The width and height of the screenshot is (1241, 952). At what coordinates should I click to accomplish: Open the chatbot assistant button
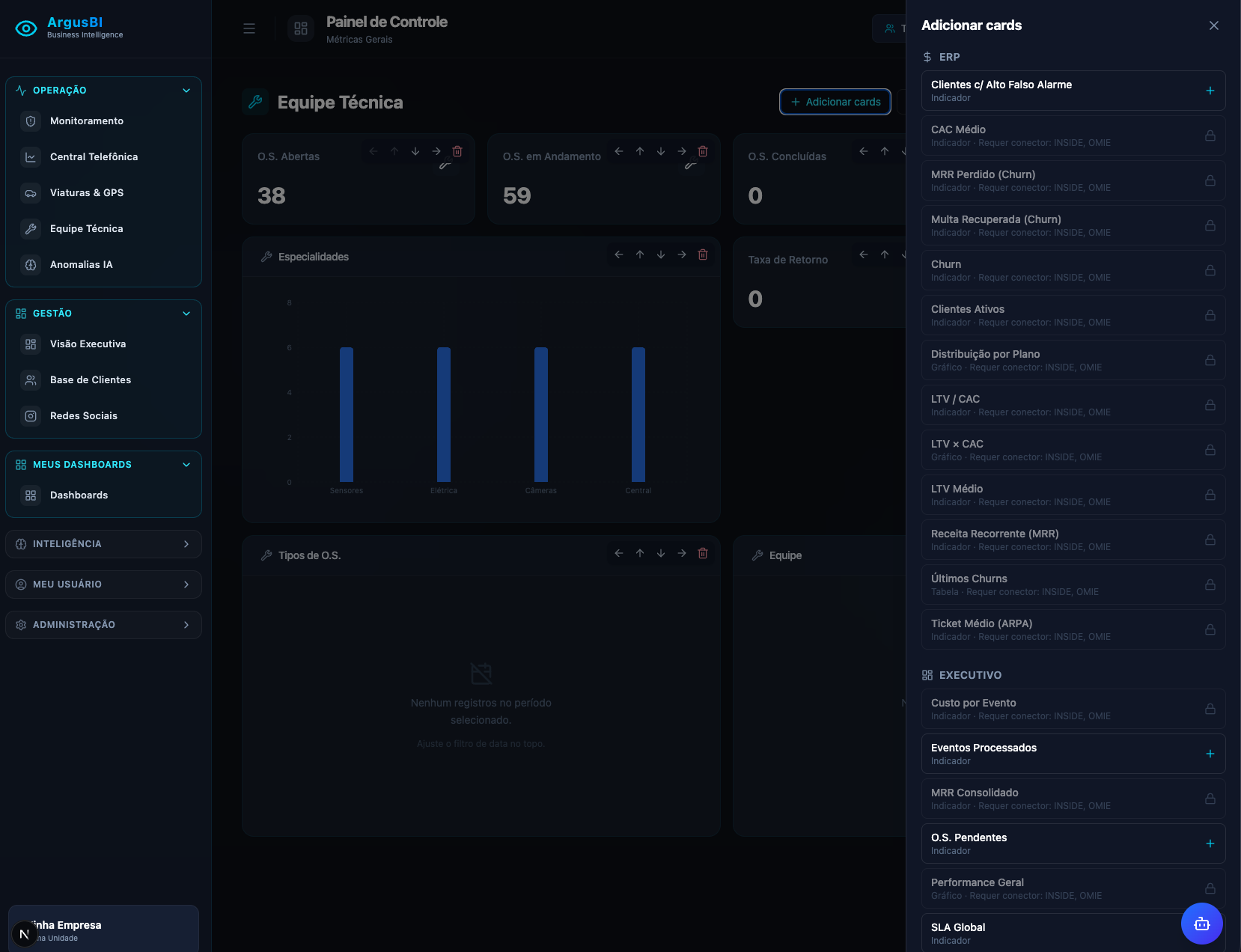(x=1201, y=924)
